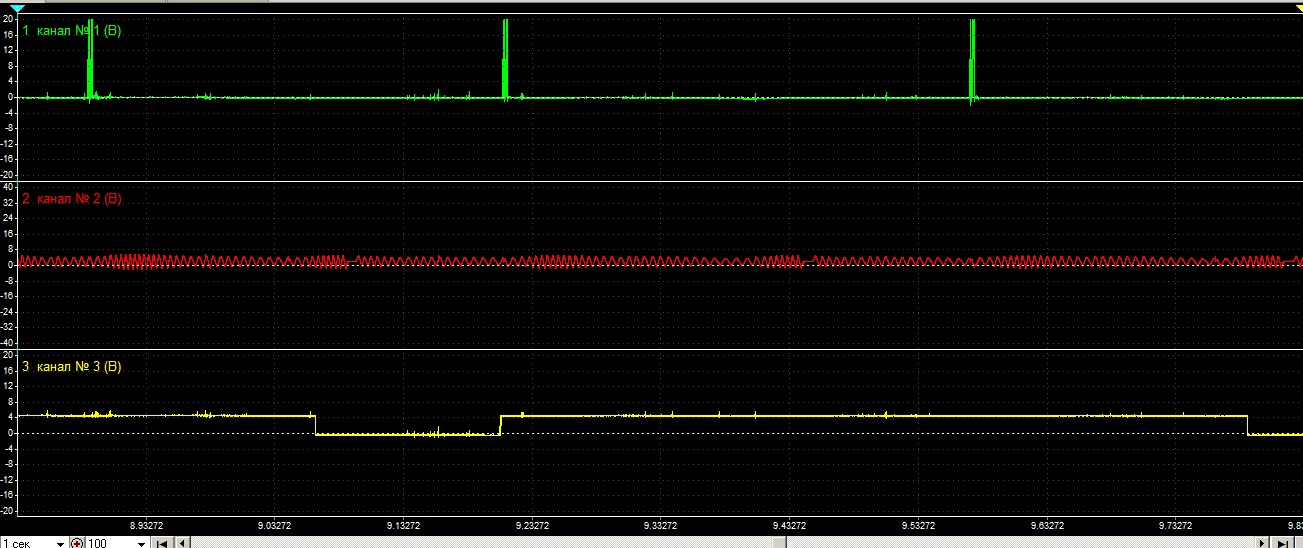
Task: Click the 9.43272 time axis label
Action: click(x=789, y=524)
